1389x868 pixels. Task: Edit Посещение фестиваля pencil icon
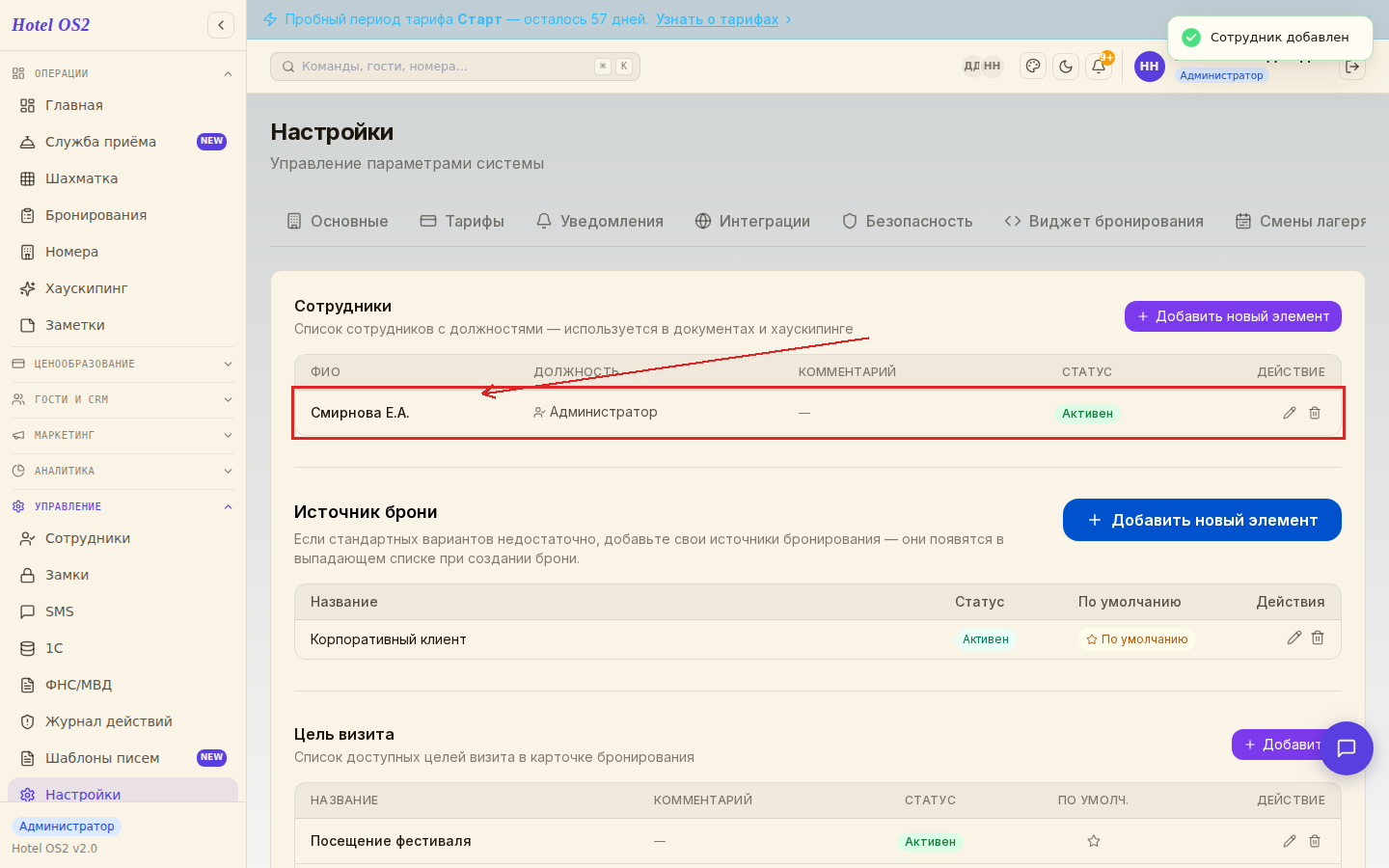point(1290,841)
